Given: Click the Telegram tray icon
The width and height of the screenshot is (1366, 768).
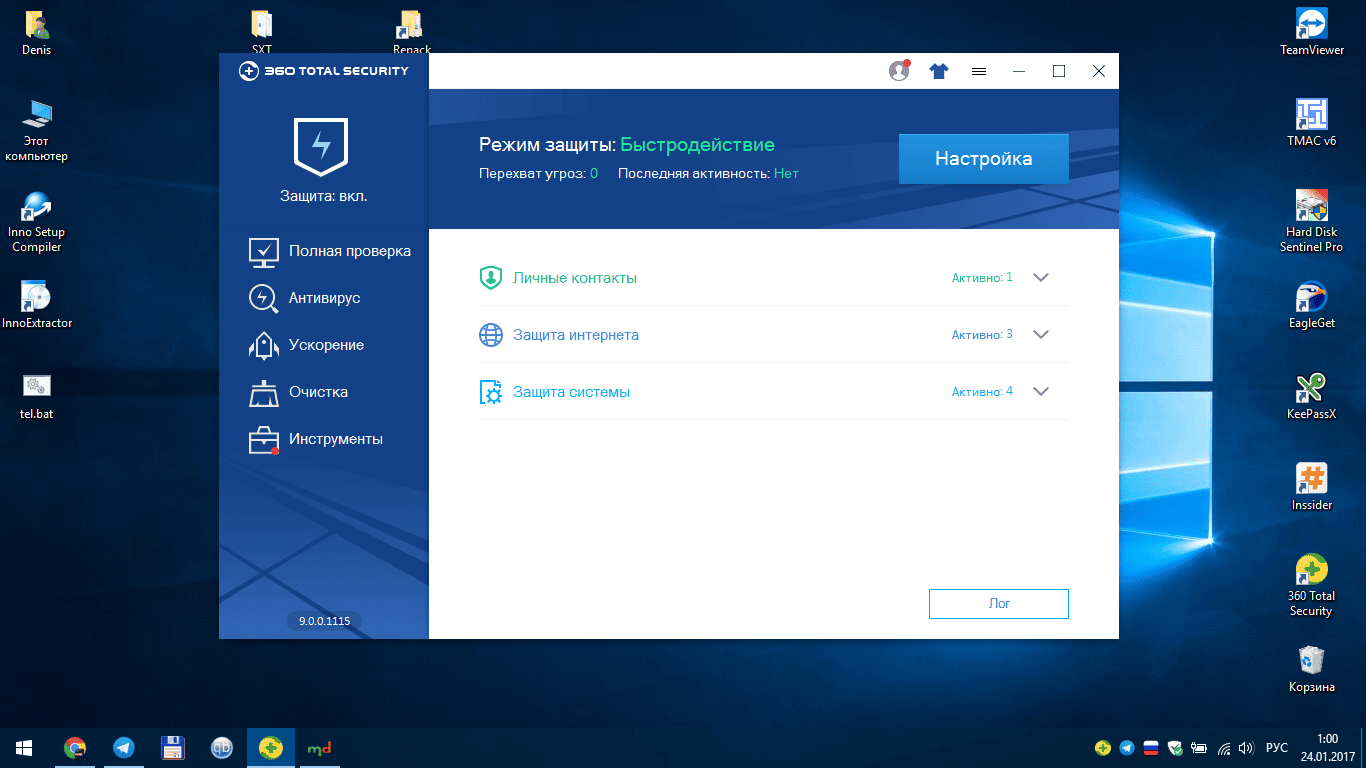Looking at the screenshot, I should pos(1127,747).
